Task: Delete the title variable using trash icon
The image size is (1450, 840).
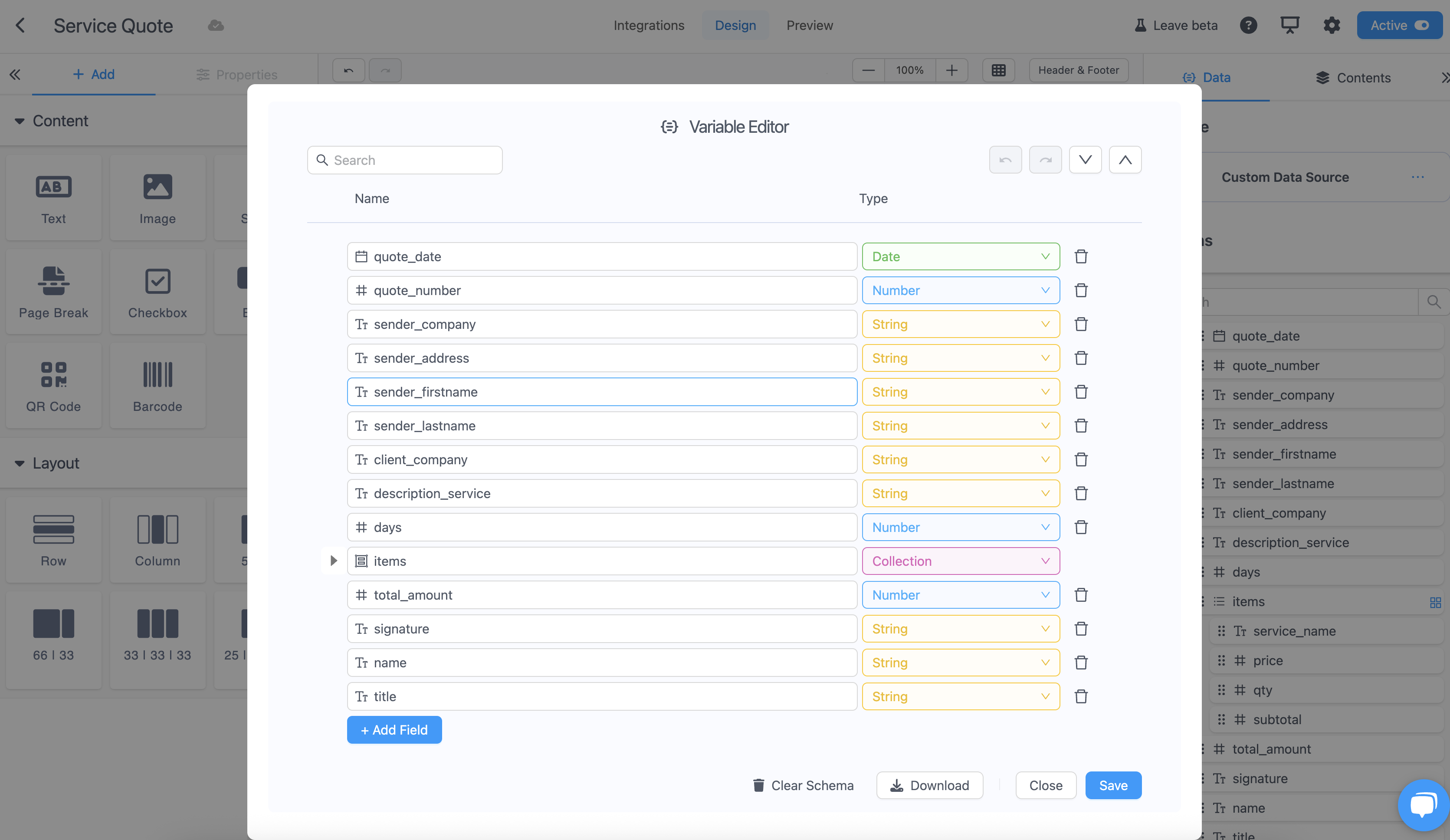Action: pos(1081,697)
